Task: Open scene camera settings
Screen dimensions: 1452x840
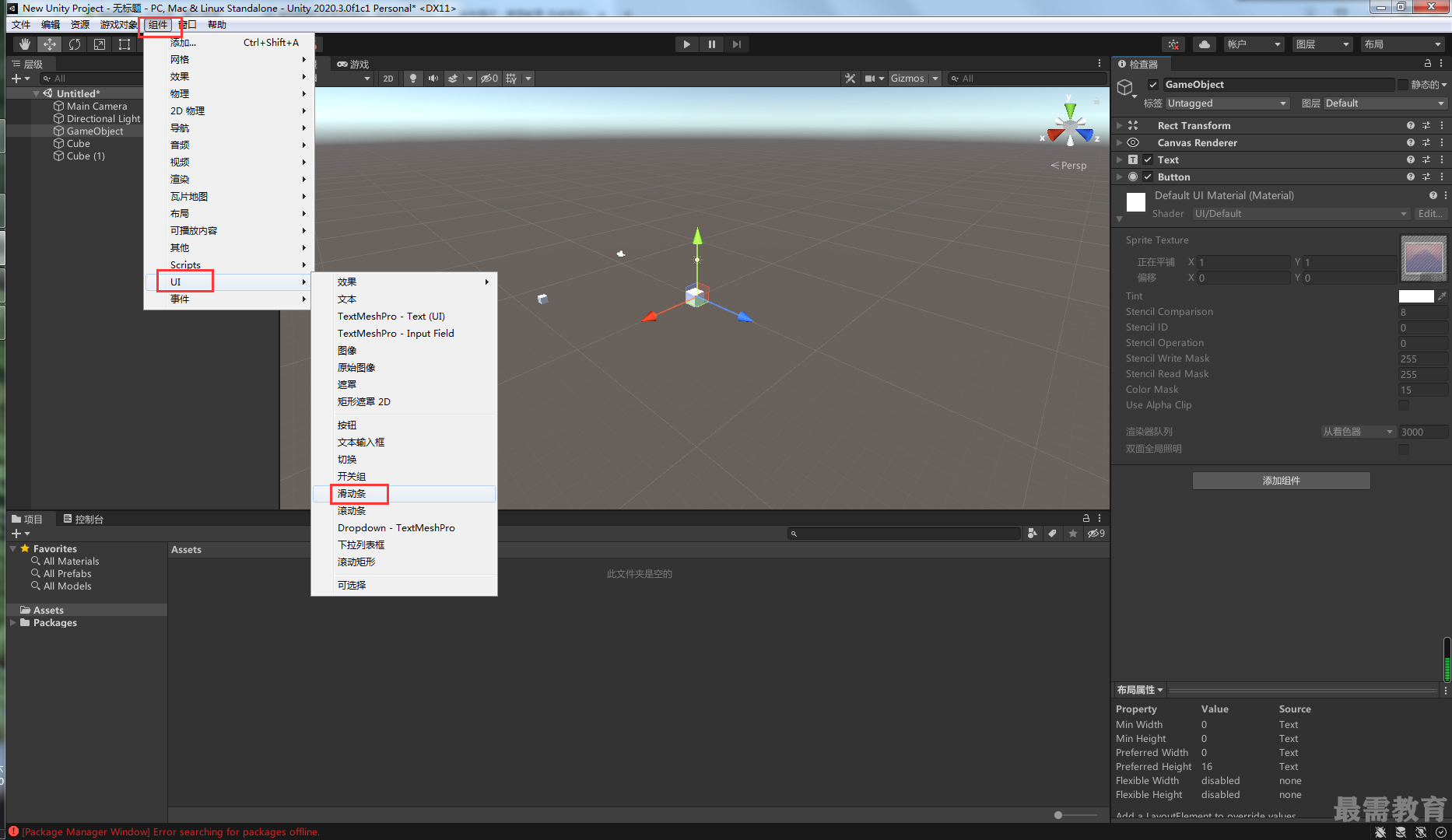Action: click(x=870, y=79)
